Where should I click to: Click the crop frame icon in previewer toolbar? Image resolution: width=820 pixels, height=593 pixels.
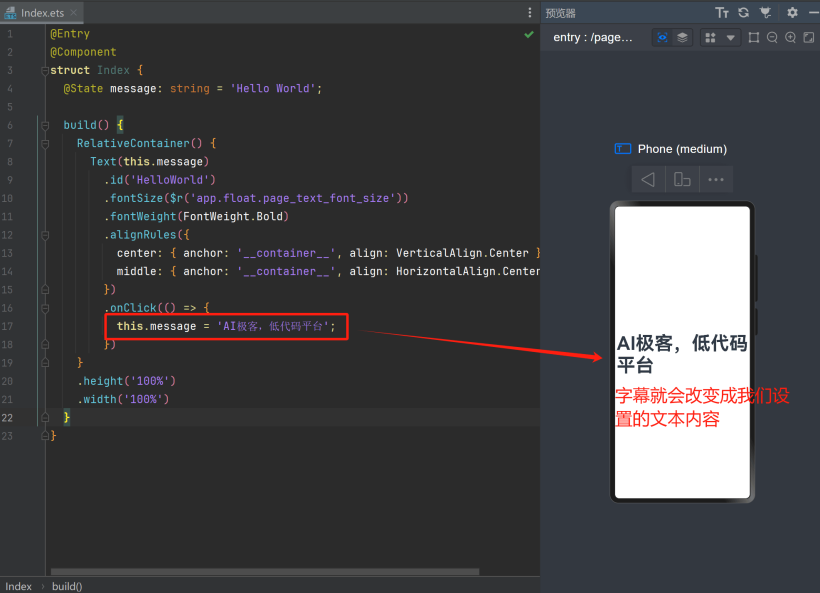pos(754,37)
